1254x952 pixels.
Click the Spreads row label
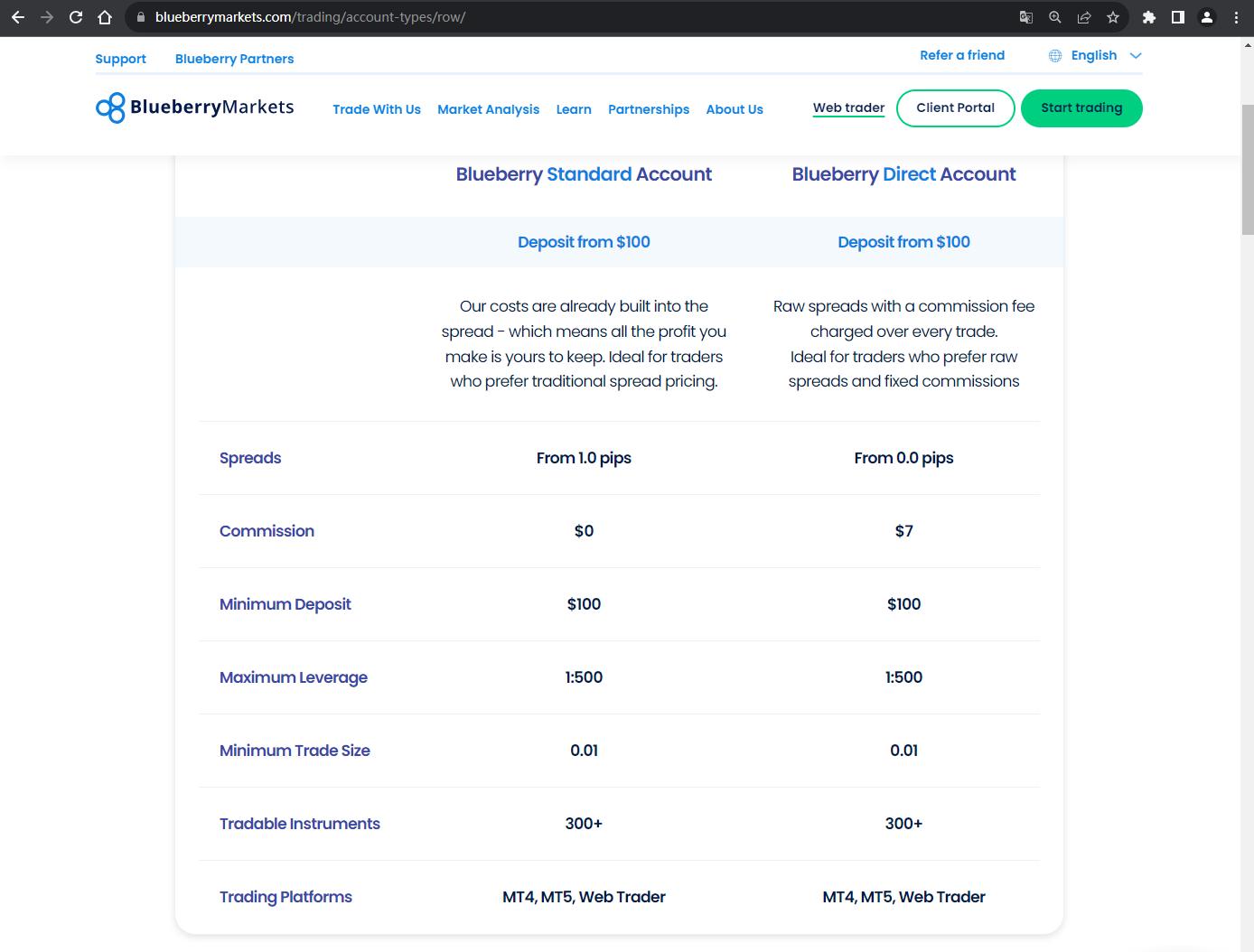250,458
